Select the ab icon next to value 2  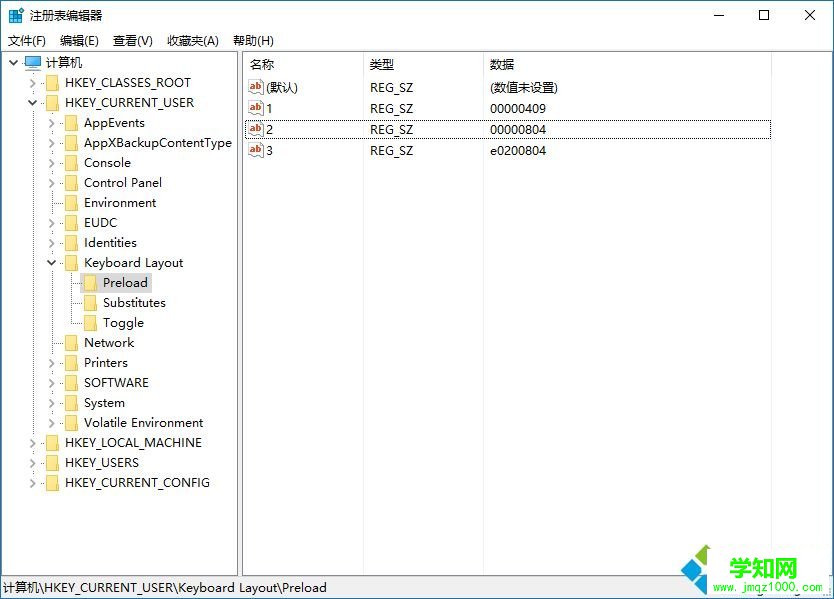256,129
